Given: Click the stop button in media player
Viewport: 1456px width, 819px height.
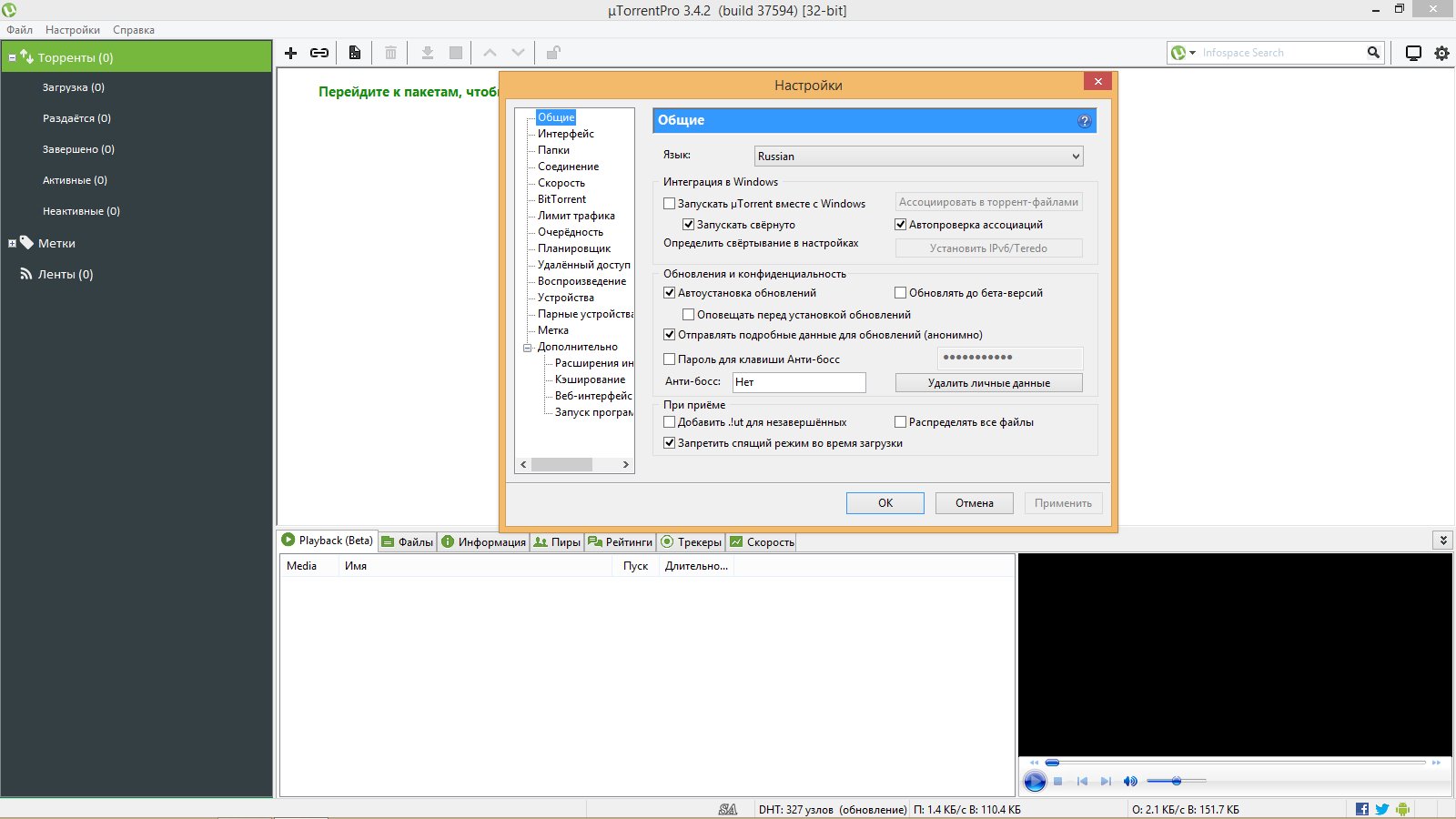Looking at the screenshot, I should pyautogui.click(x=1057, y=781).
